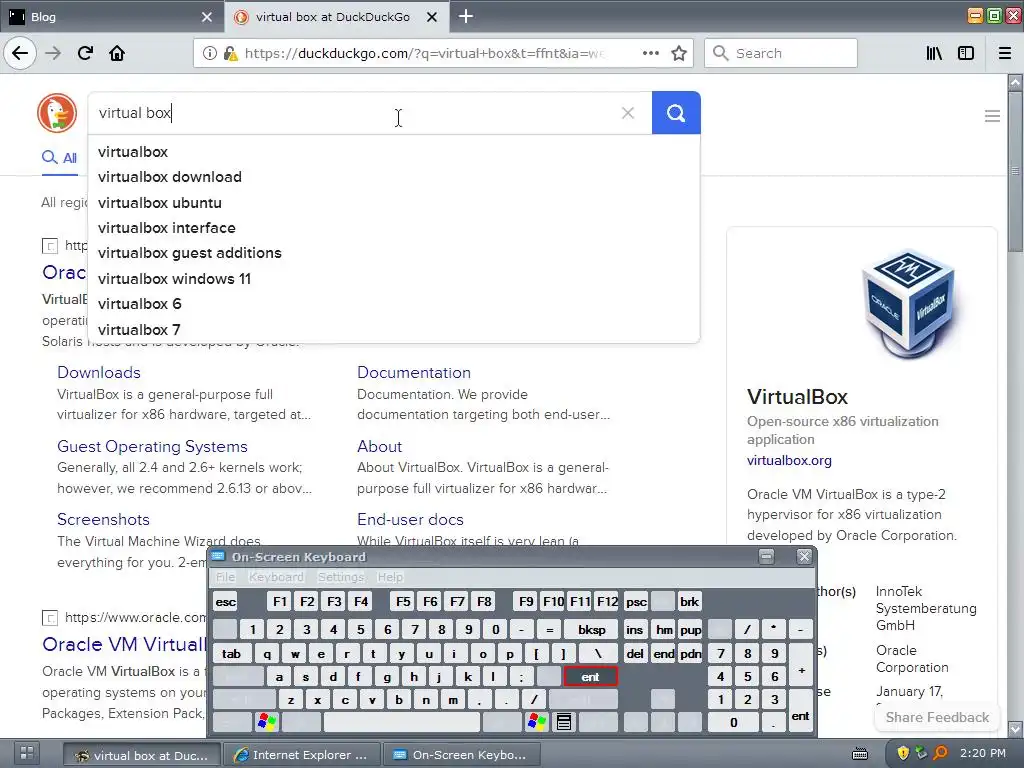This screenshot has width=1024, height=768.
Task: Click the VirtualBox cube logo image
Action: pyautogui.click(x=908, y=304)
